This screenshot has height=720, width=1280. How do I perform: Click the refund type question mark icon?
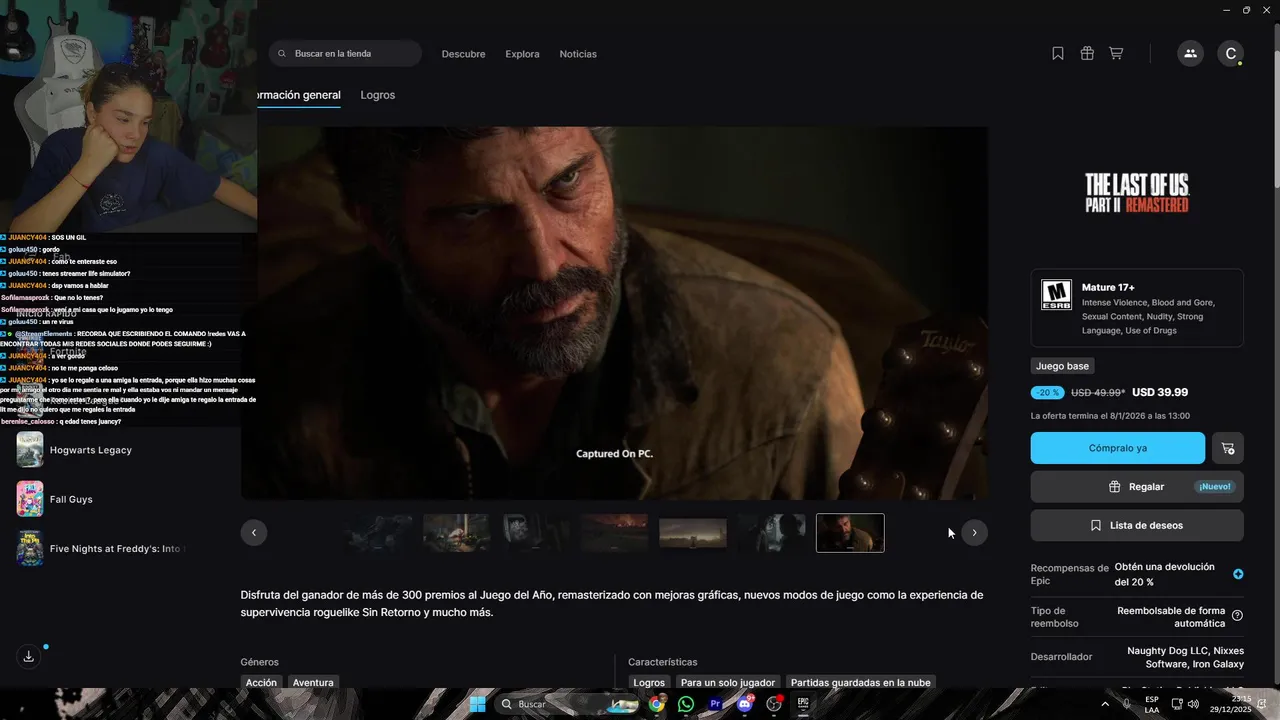(1238, 616)
